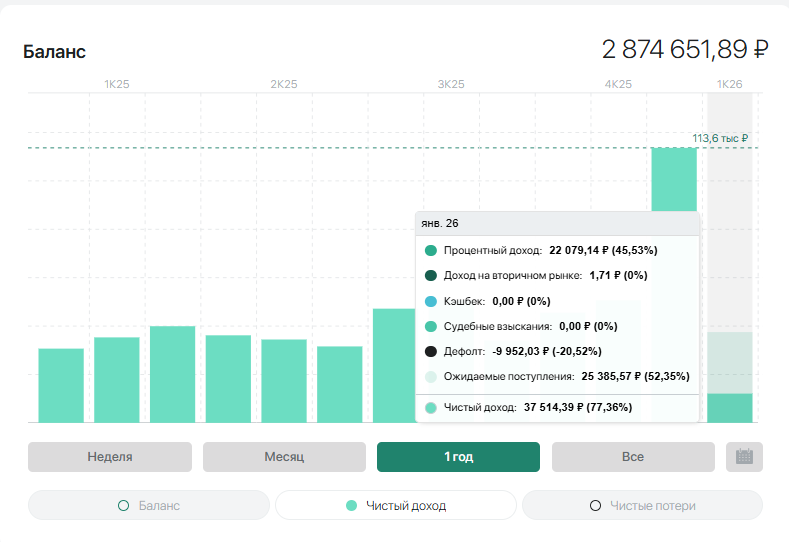789x542 pixels.
Task: Select the Неделя period button
Action: pyautogui.click(x=110, y=456)
